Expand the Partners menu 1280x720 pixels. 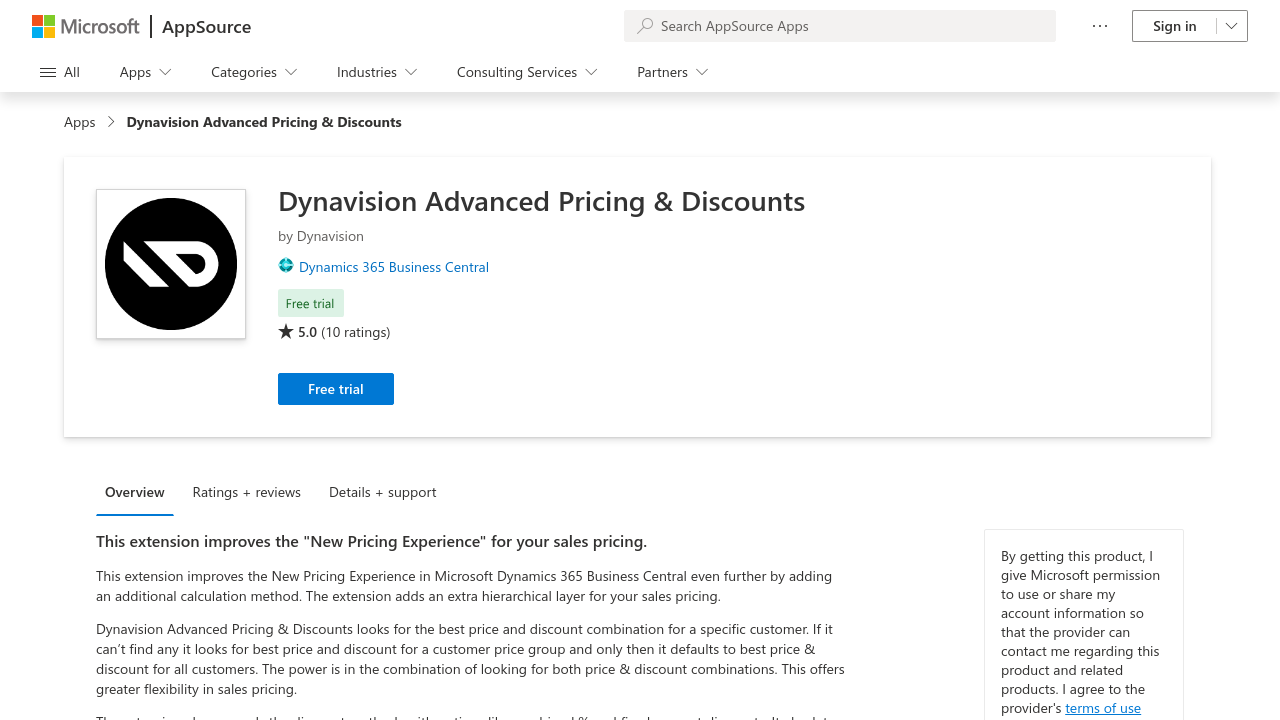[x=673, y=72]
